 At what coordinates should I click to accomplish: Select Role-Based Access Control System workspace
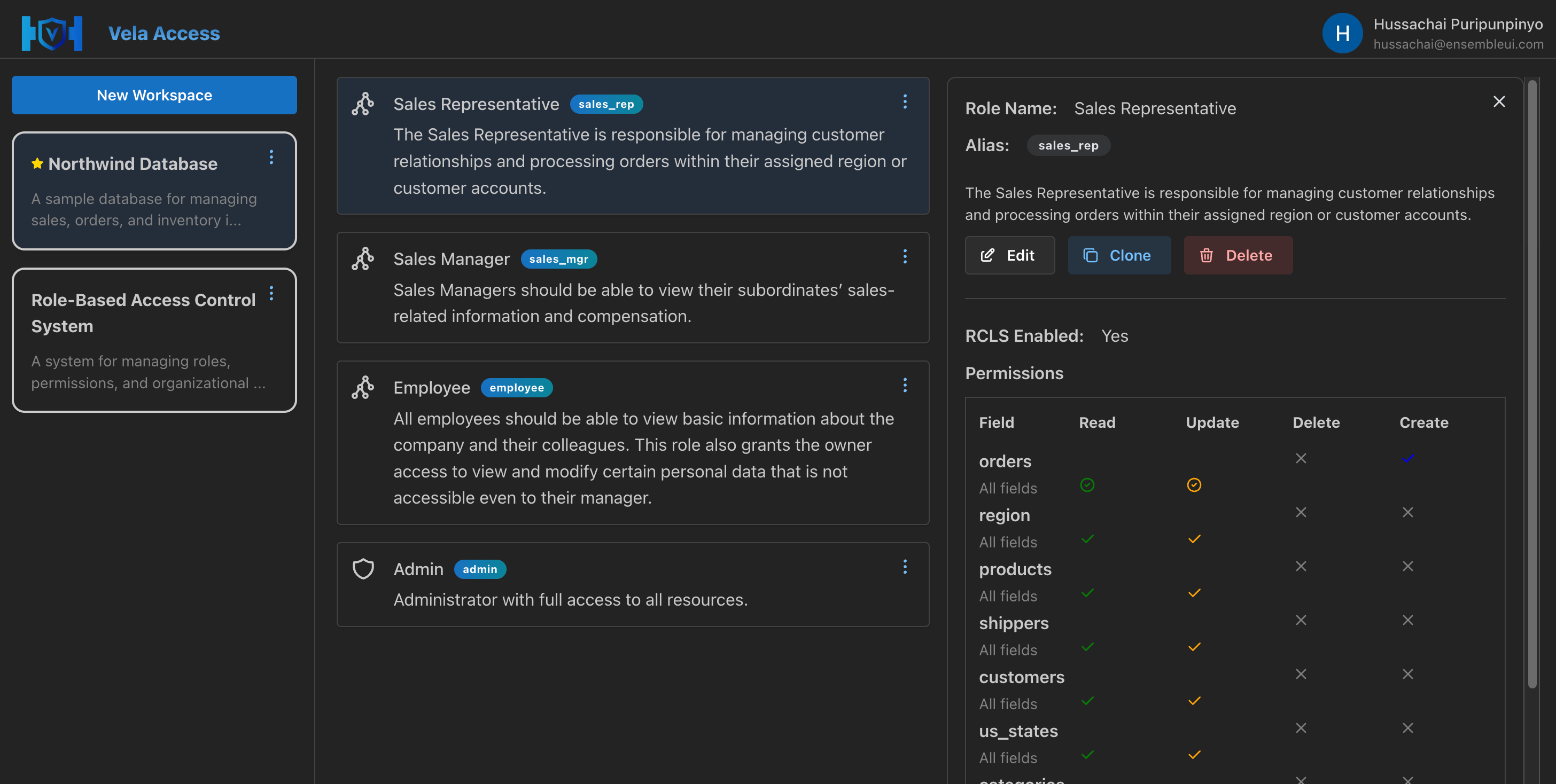154,340
